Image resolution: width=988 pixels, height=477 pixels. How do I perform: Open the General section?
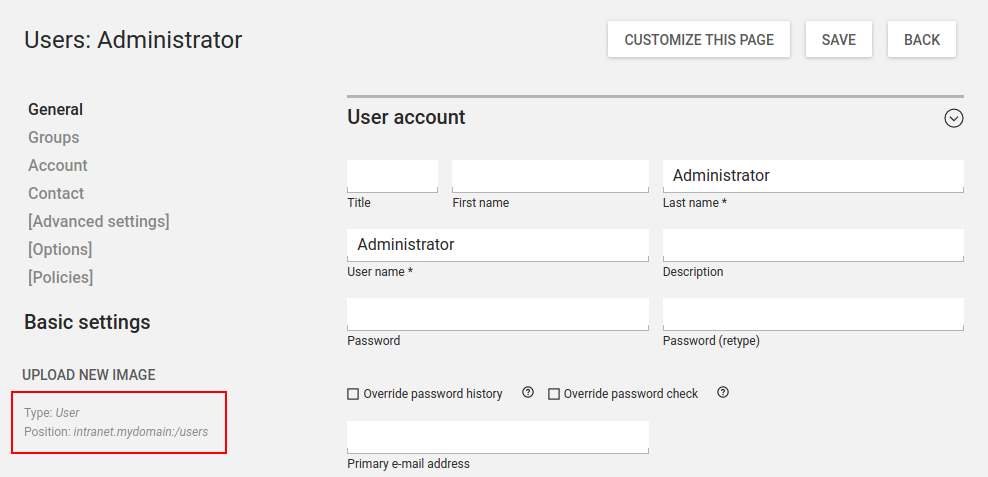point(55,109)
